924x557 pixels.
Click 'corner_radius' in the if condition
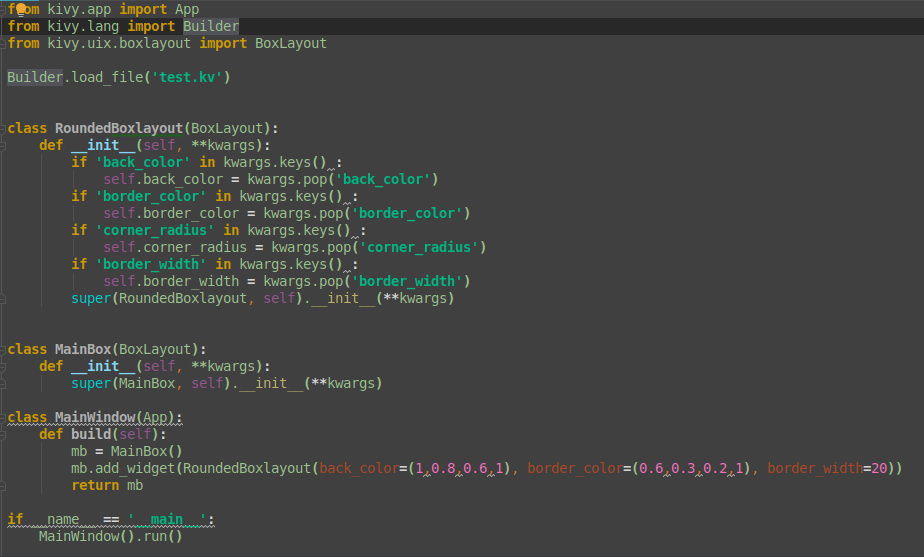(x=155, y=230)
